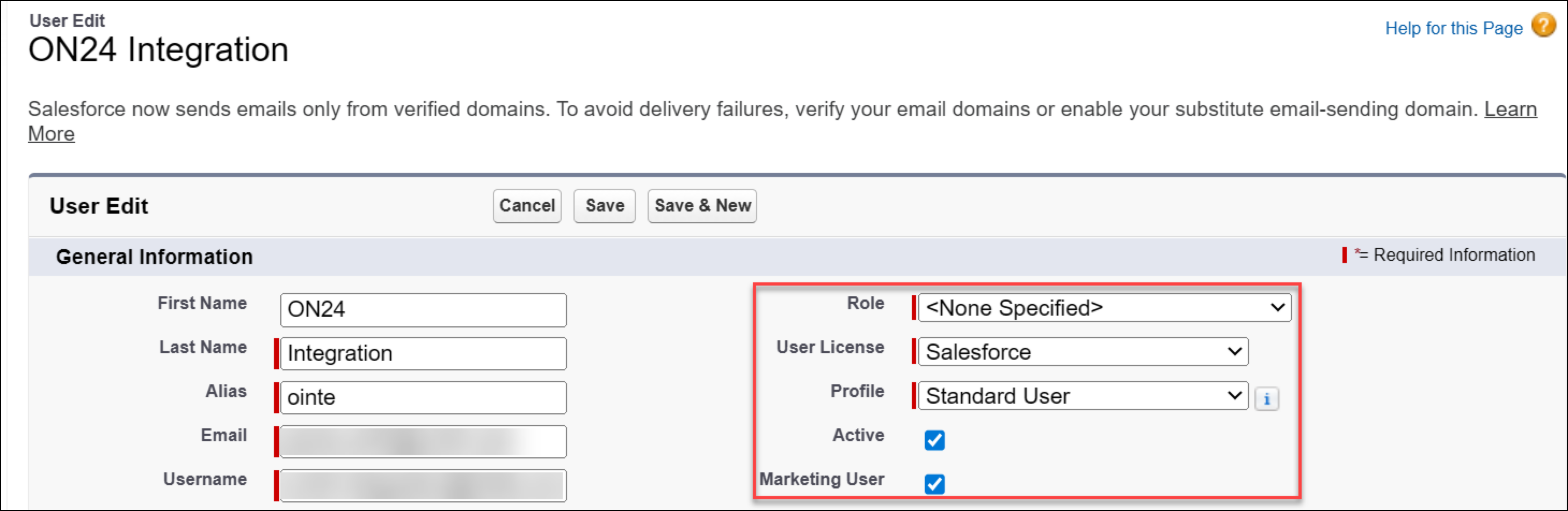
Task: Click the Cancel button
Action: [527, 206]
